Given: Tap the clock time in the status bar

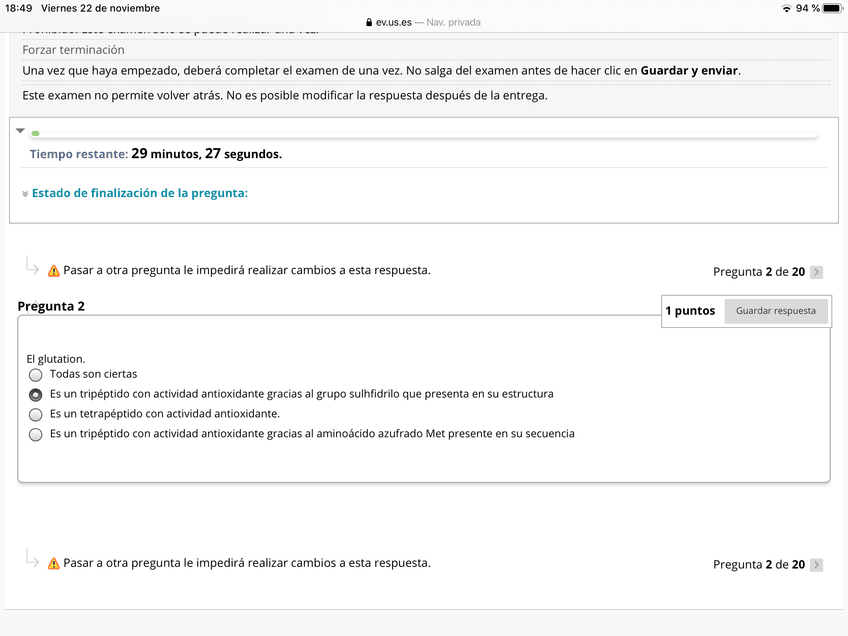Looking at the screenshot, I should click(x=19, y=8).
